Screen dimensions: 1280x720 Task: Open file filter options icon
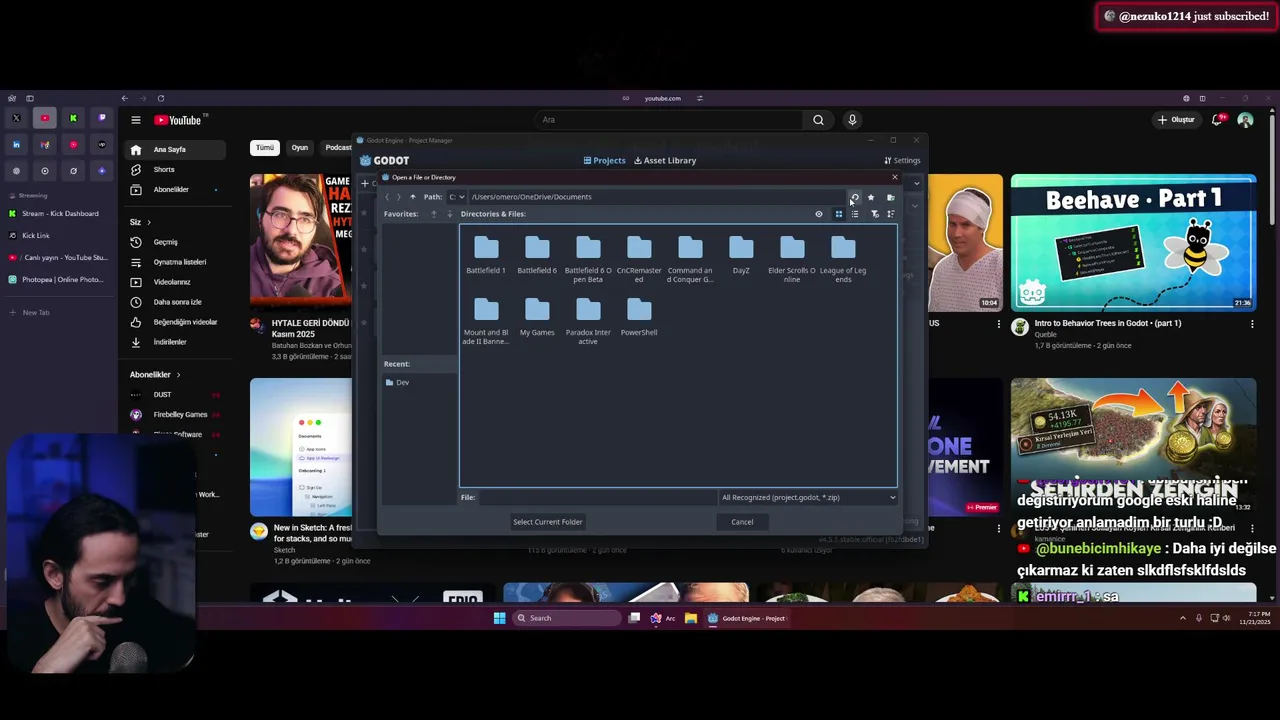click(x=875, y=214)
